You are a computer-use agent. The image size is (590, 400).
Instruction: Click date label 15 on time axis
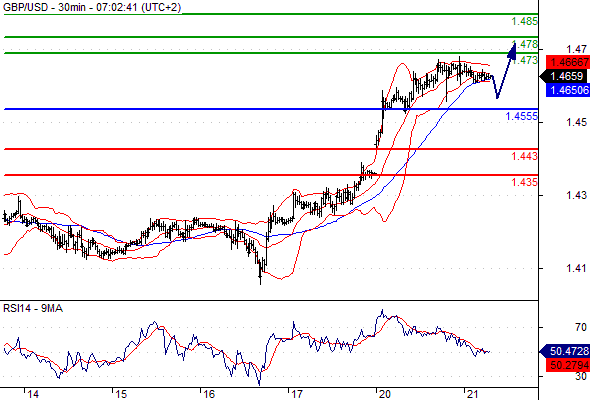[x=121, y=394]
